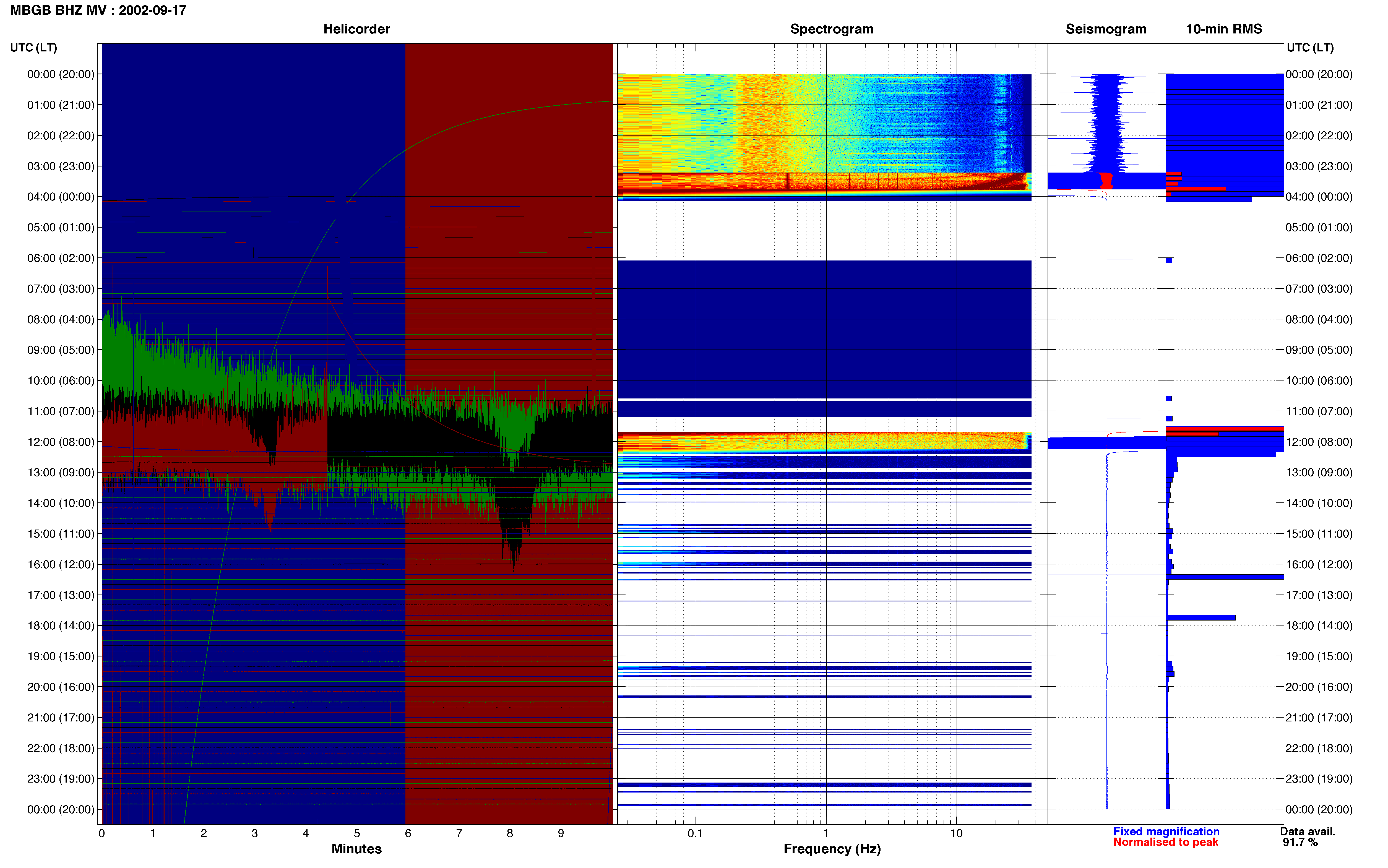Click the '10' frequency tick label
This screenshot has height=868, width=1388.
pos(956,833)
